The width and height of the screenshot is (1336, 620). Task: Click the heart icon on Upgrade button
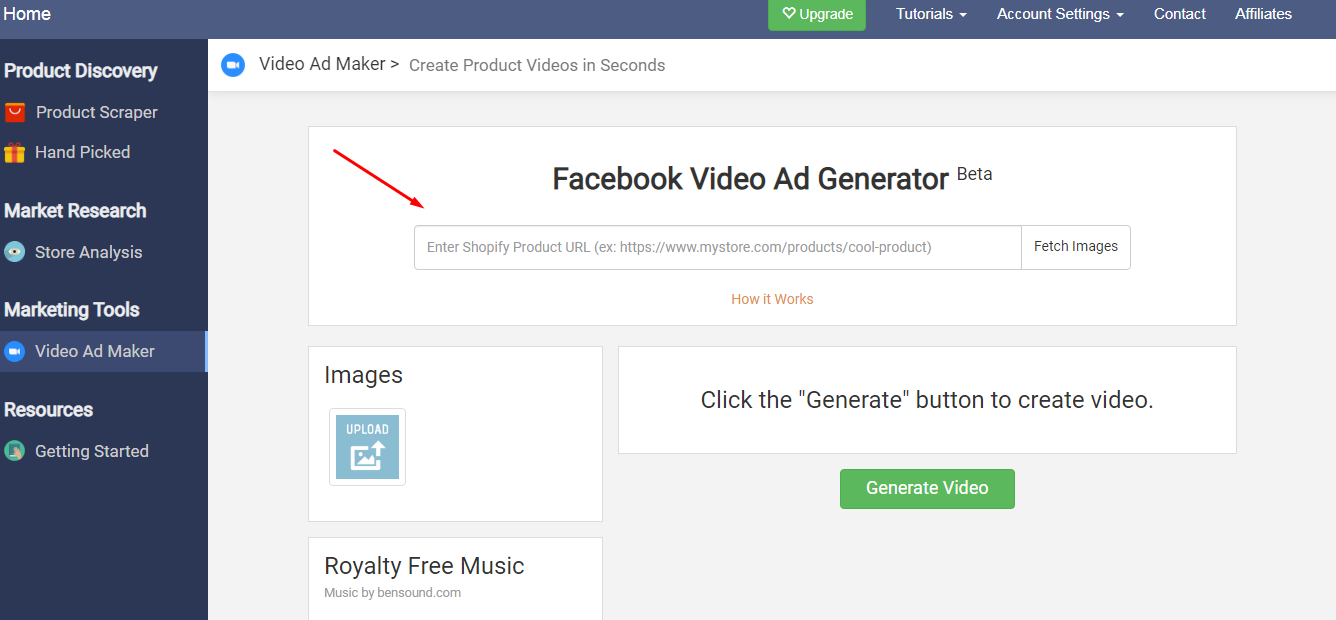coord(788,14)
